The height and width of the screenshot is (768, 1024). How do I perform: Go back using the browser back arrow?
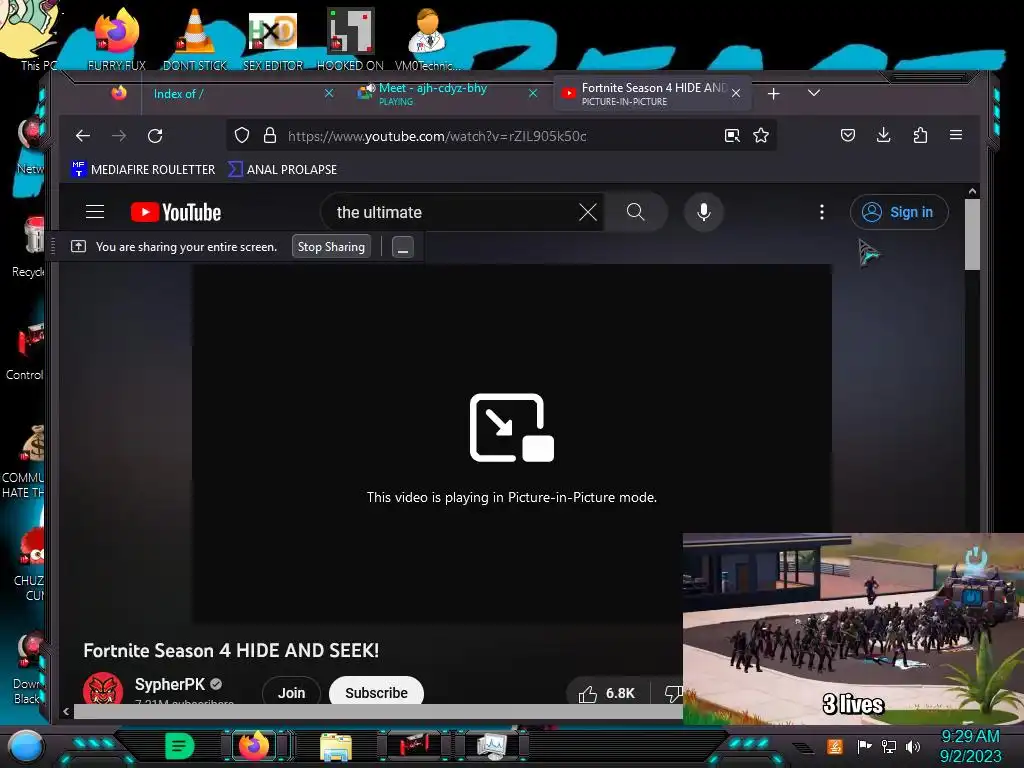pyautogui.click(x=83, y=136)
